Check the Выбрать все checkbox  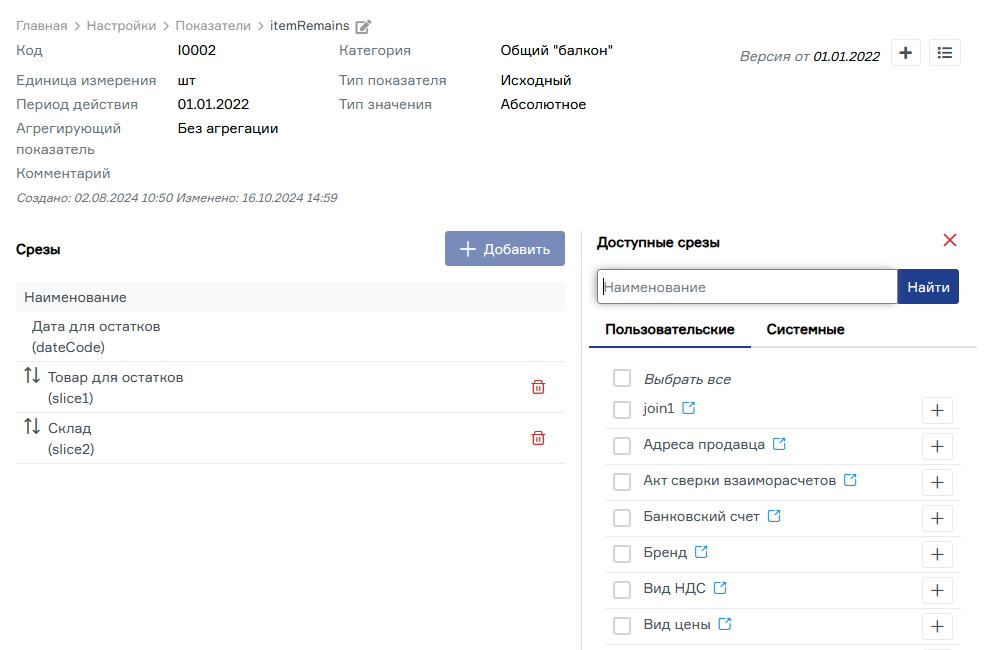tap(622, 378)
